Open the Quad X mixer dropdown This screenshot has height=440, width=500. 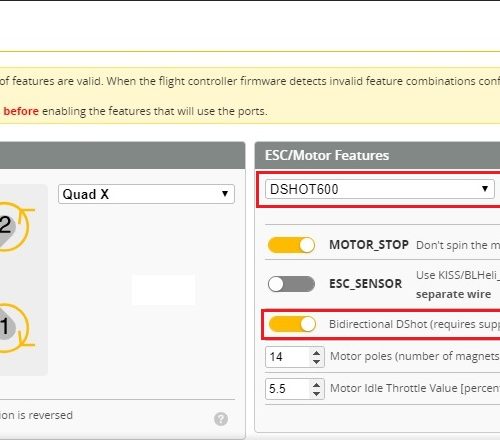pyautogui.click(x=146, y=194)
